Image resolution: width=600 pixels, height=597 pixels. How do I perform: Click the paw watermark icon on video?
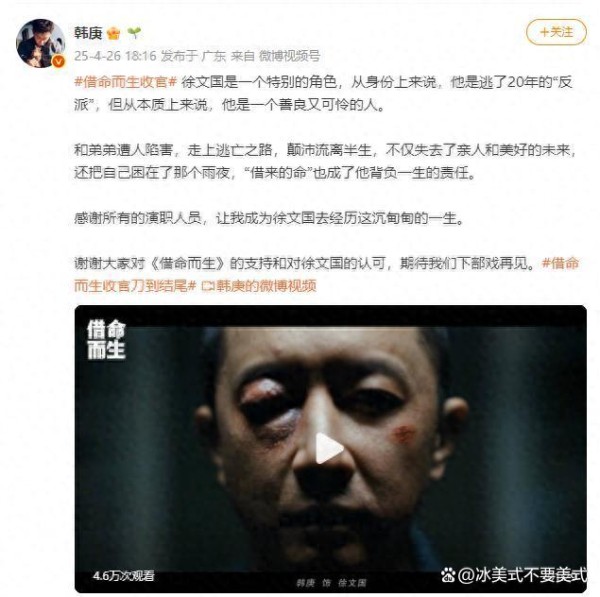tap(448, 574)
